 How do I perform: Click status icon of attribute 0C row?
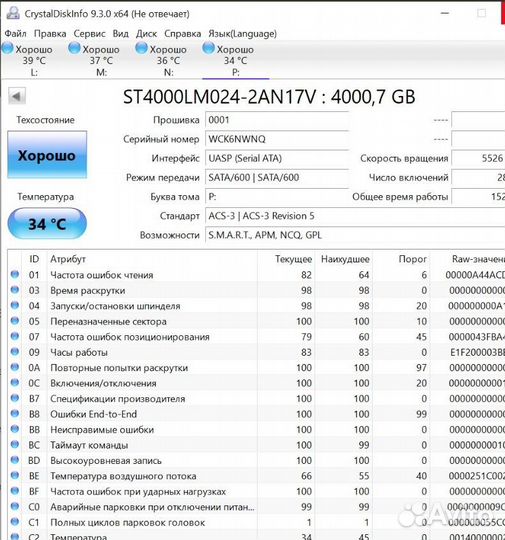tap(15, 383)
